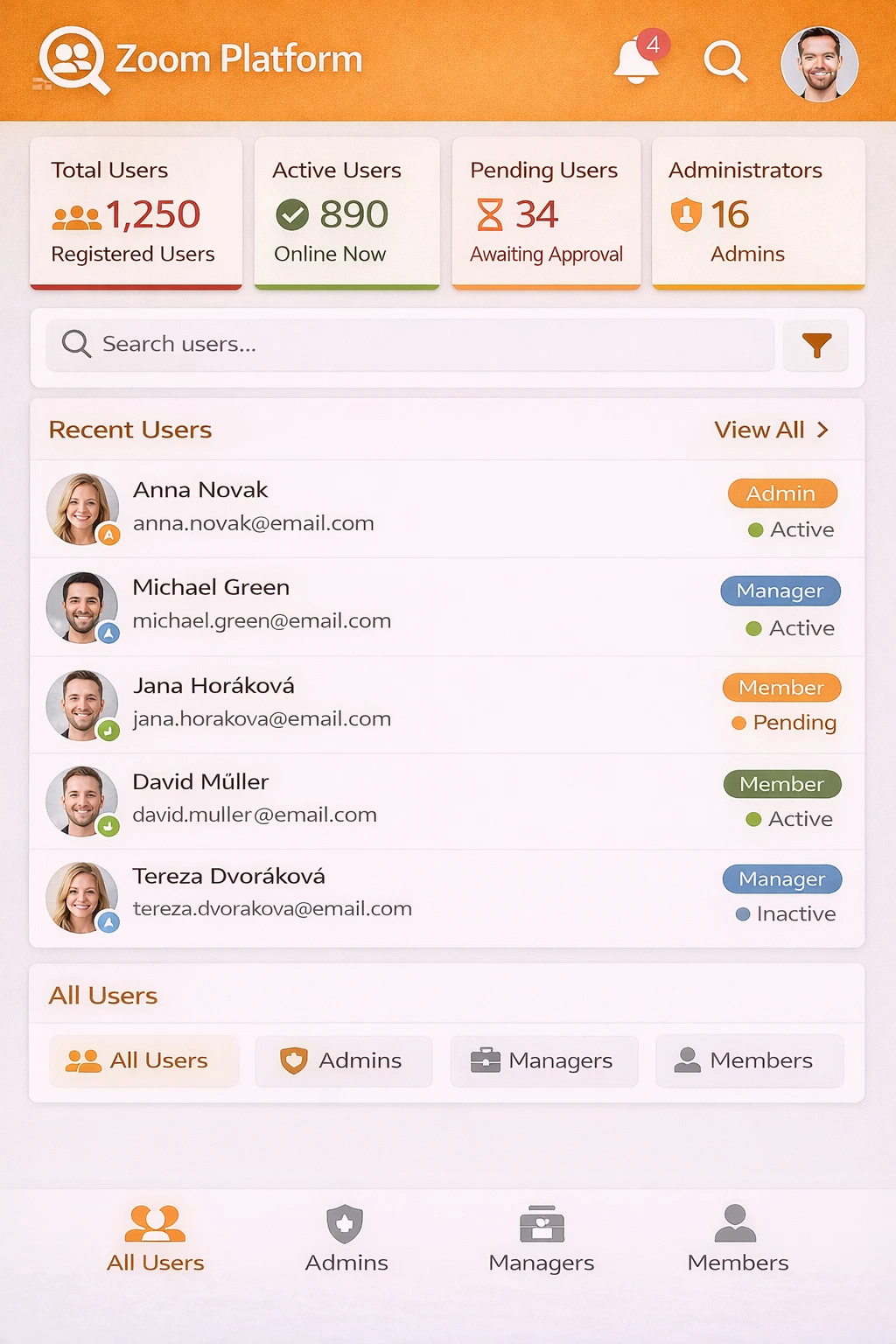The width and height of the screenshot is (896, 1344).
Task: Select the Managers briefcase icon in bottom navigation
Action: click(x=542, y=1224)
